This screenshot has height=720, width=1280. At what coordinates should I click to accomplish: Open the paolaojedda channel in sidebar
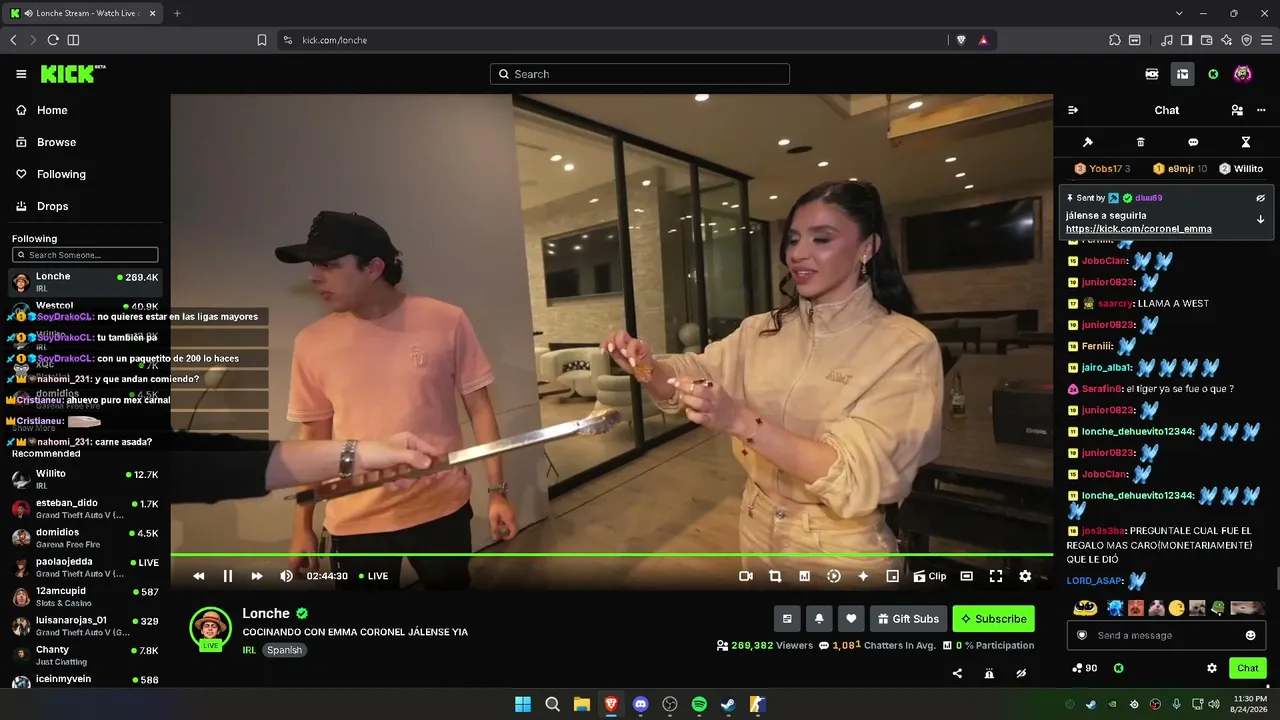click(85, 567)
